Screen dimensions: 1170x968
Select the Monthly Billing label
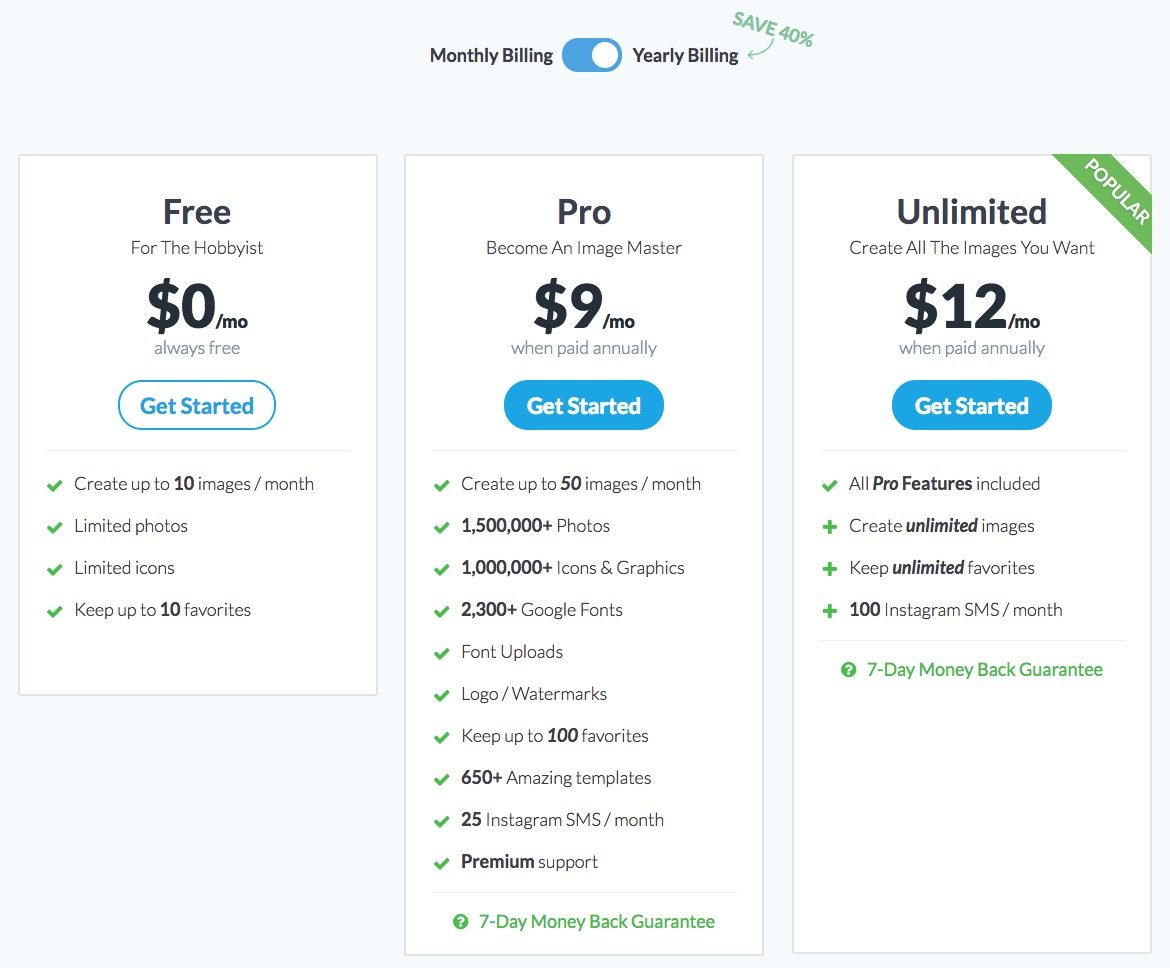[x=491, y=56]
